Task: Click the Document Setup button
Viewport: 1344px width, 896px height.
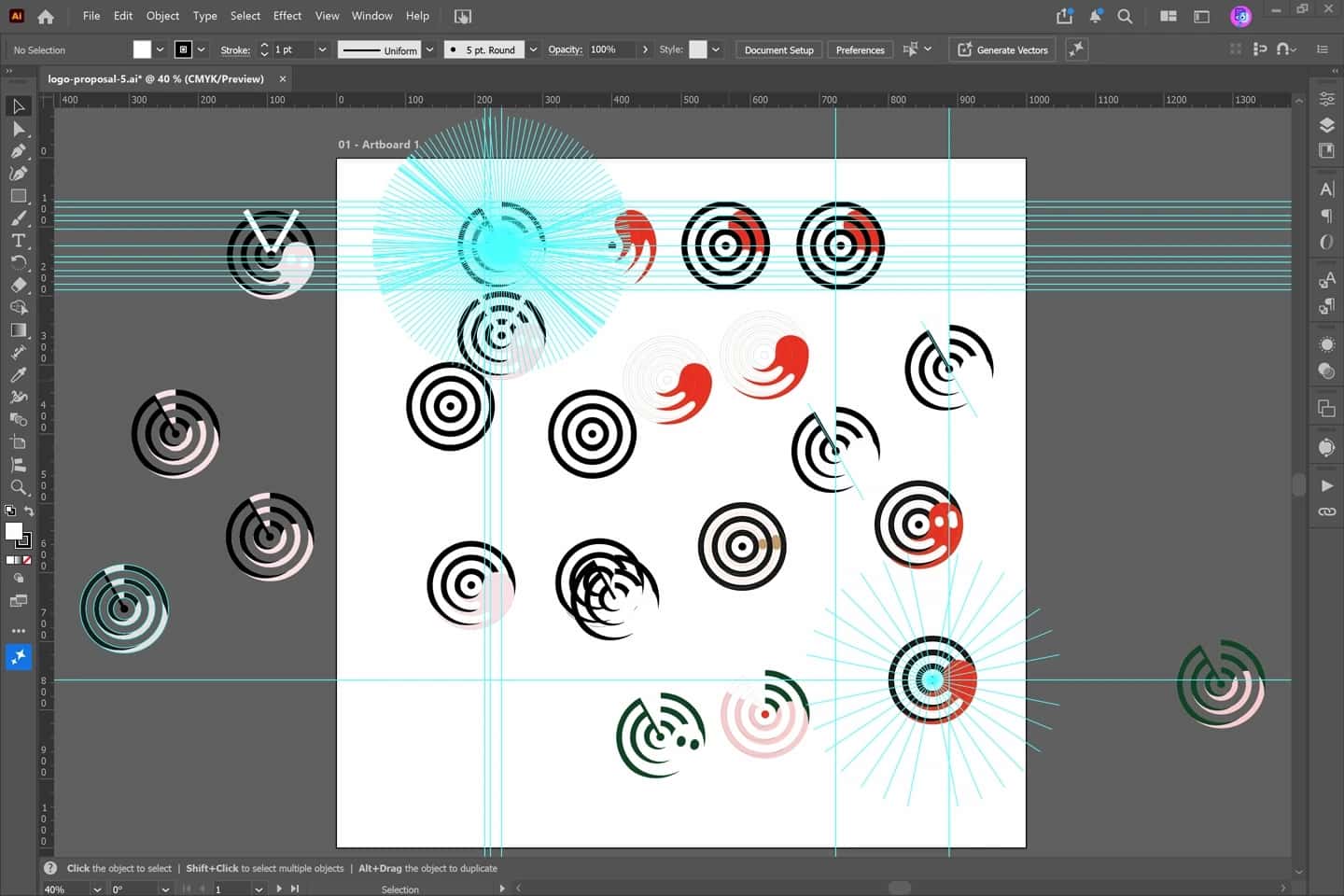Action: coord(779,49)
